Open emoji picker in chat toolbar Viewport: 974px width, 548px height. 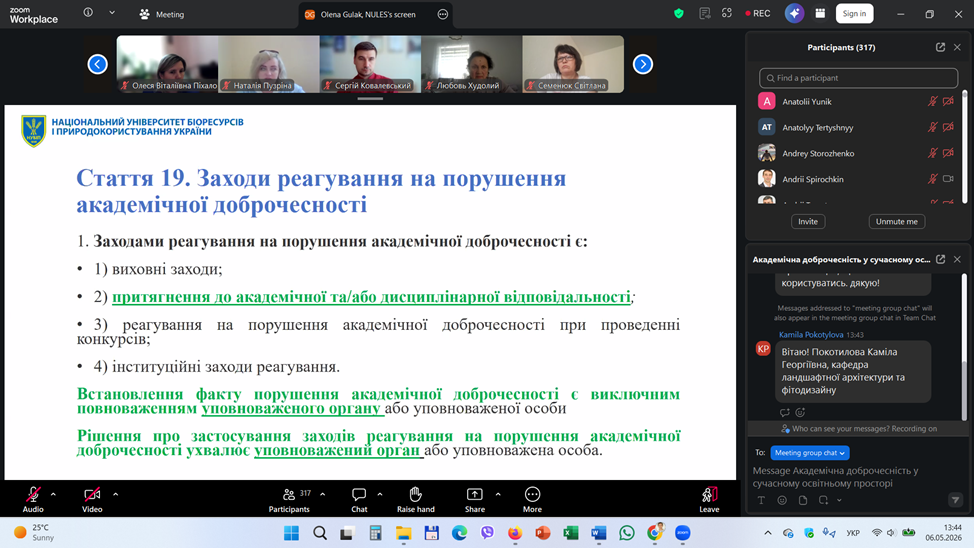(782, 500)
